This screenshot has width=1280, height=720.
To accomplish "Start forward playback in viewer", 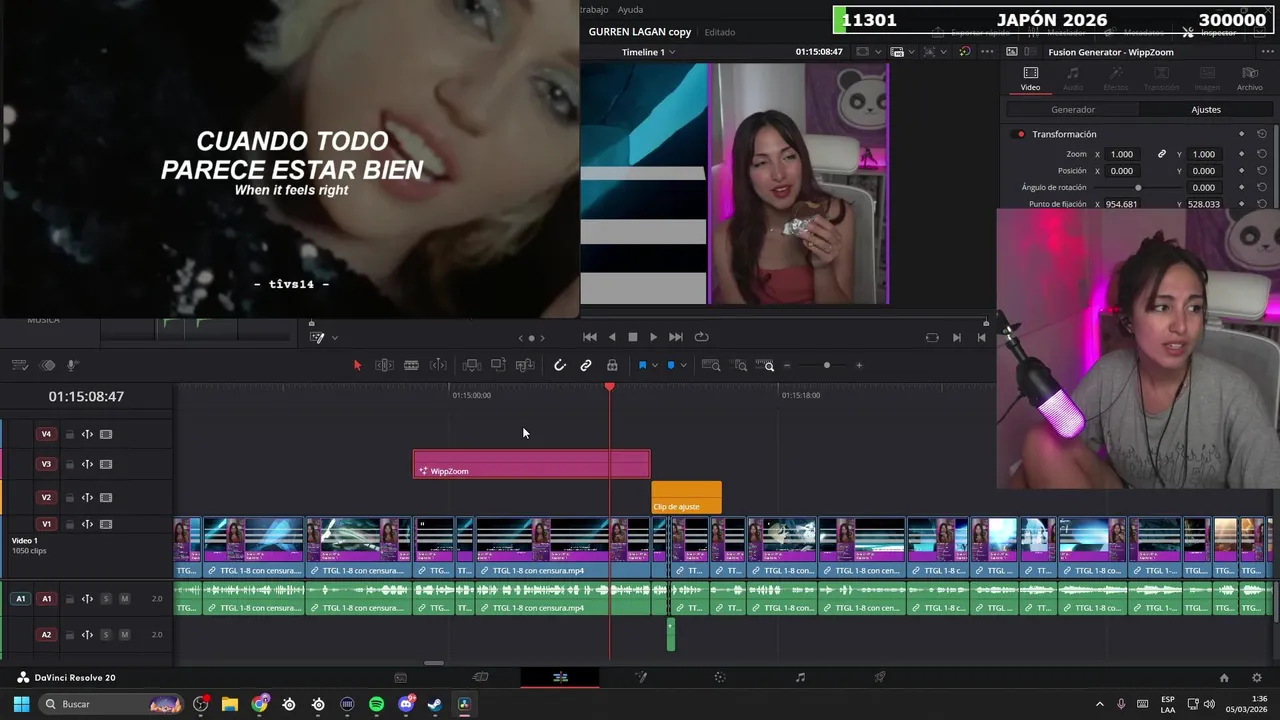I will pyautogui.click(x=653, y=337).
